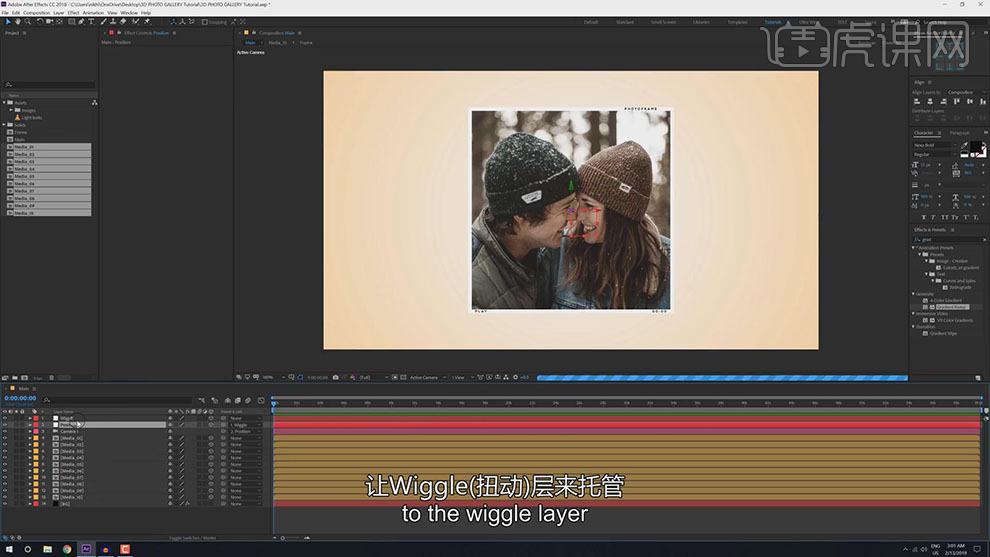Select the Clone Stamp tool

click(113, 21)
